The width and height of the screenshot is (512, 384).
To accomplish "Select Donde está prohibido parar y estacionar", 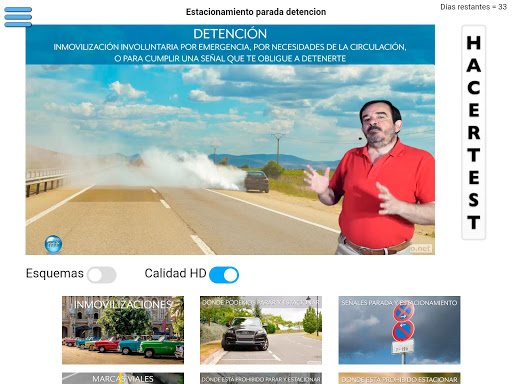I will [x=261, y=378].
